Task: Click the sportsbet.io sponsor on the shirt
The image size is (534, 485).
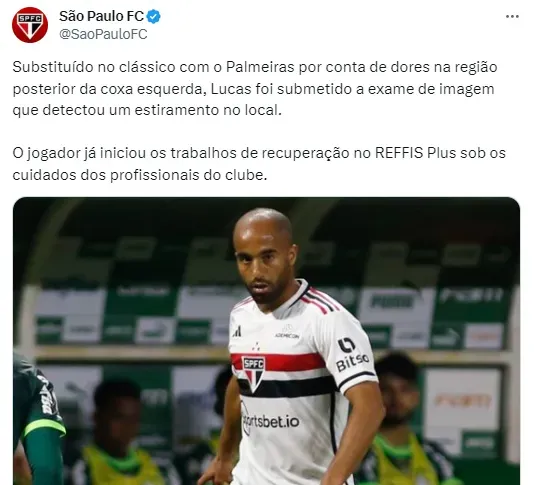Action: (270, 422)
